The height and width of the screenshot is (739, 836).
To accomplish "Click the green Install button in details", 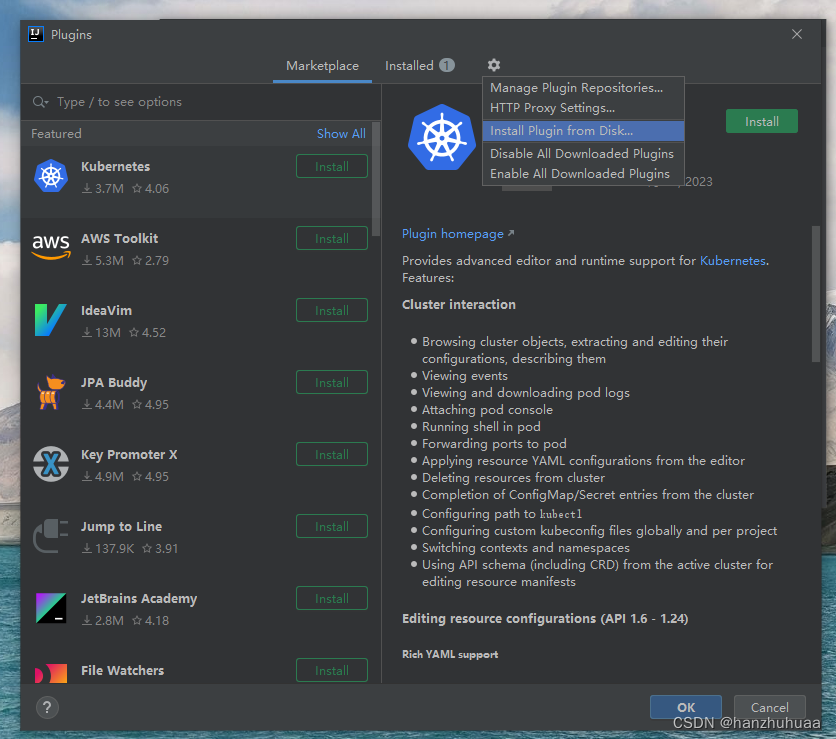I will (761, 122).
